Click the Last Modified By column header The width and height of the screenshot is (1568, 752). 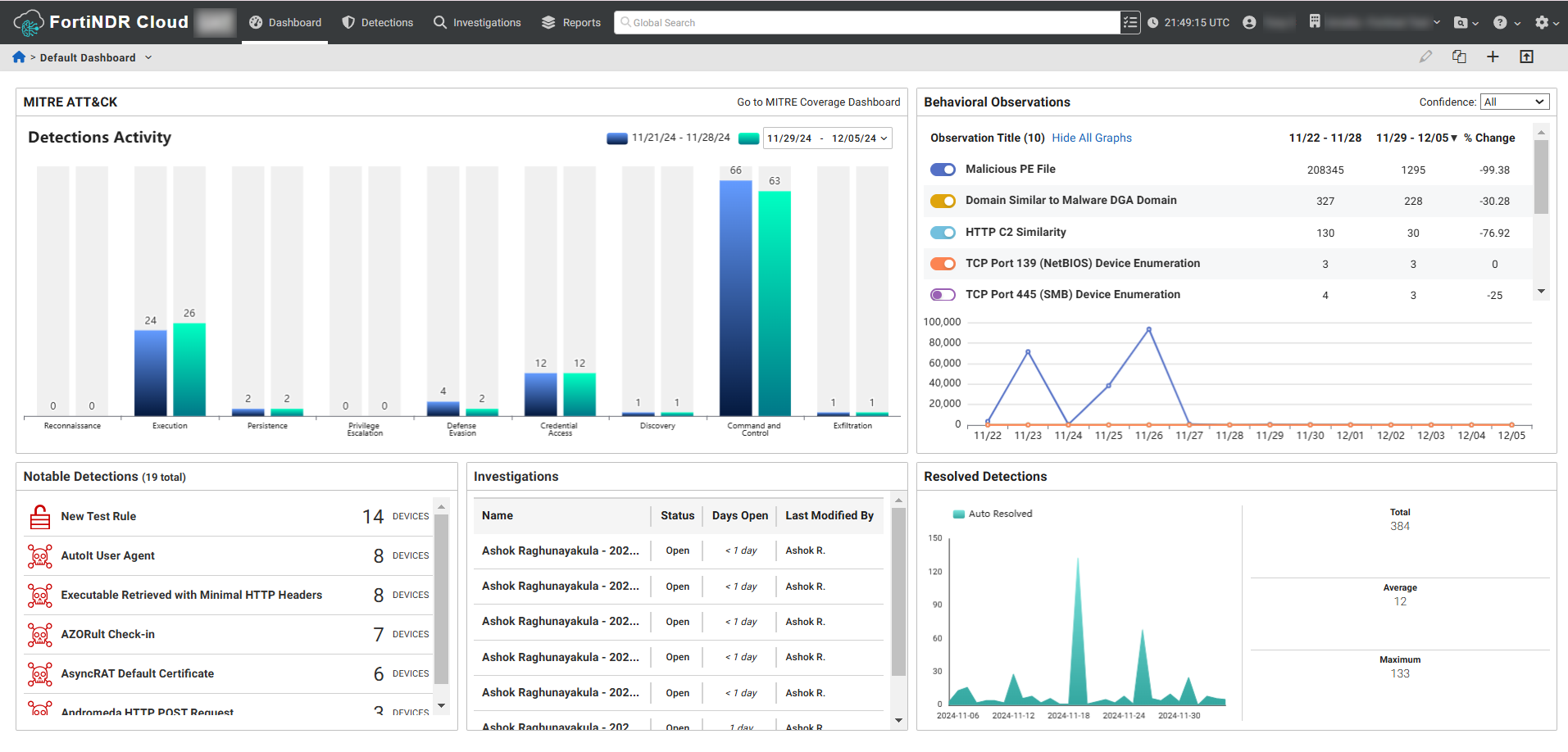829,515
